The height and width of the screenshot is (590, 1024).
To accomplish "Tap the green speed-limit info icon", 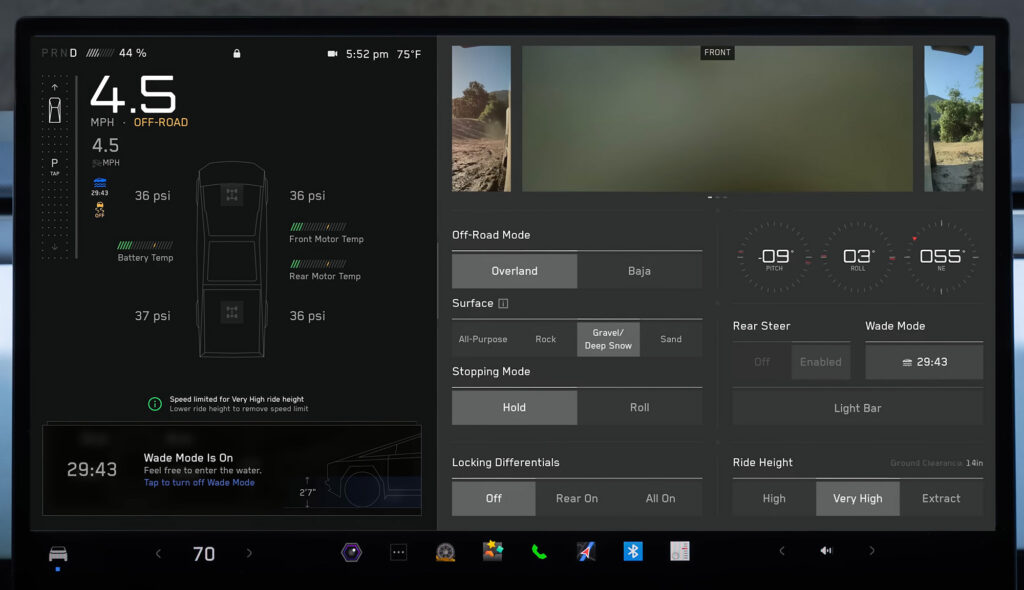I will point(155,404).
